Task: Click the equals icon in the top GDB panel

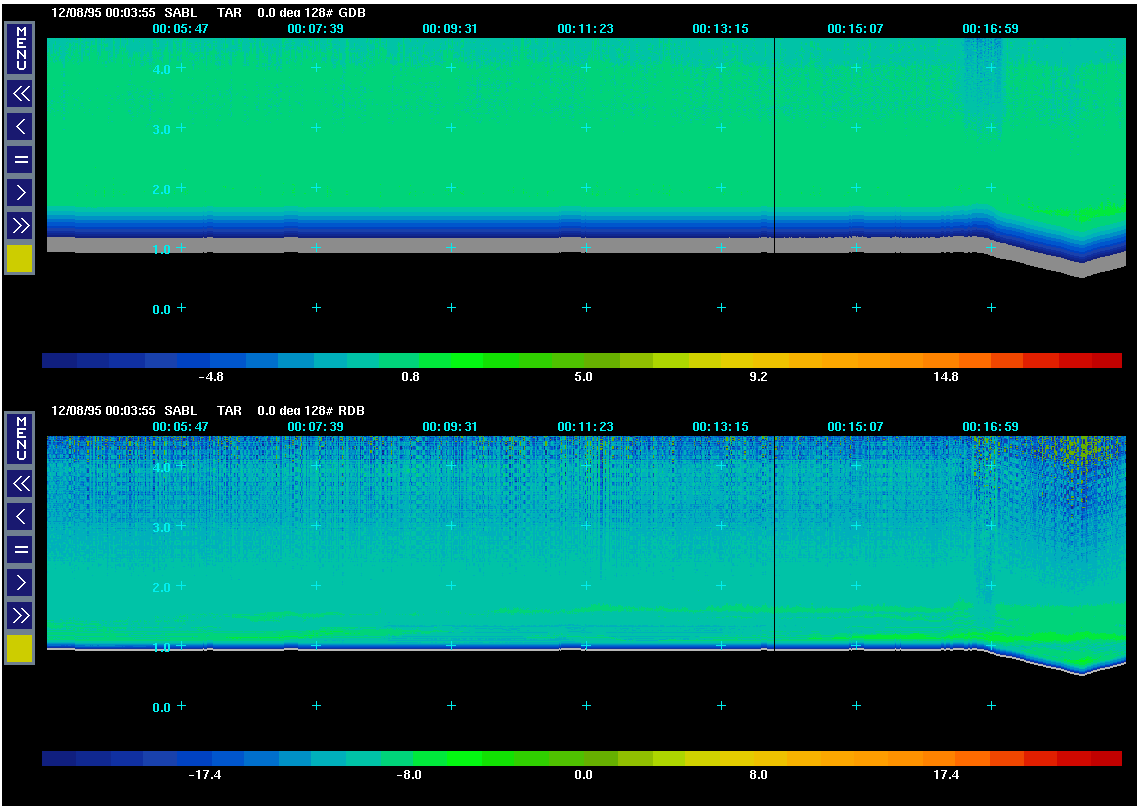Action: [20, 159]
